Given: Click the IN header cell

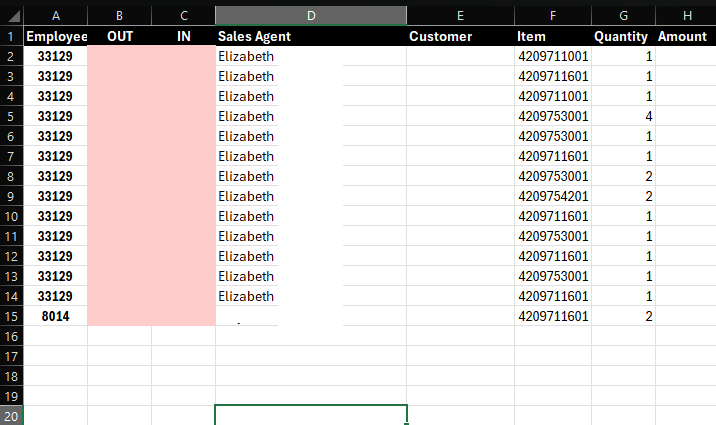Looking at the screenshot, I should (184, 36).
